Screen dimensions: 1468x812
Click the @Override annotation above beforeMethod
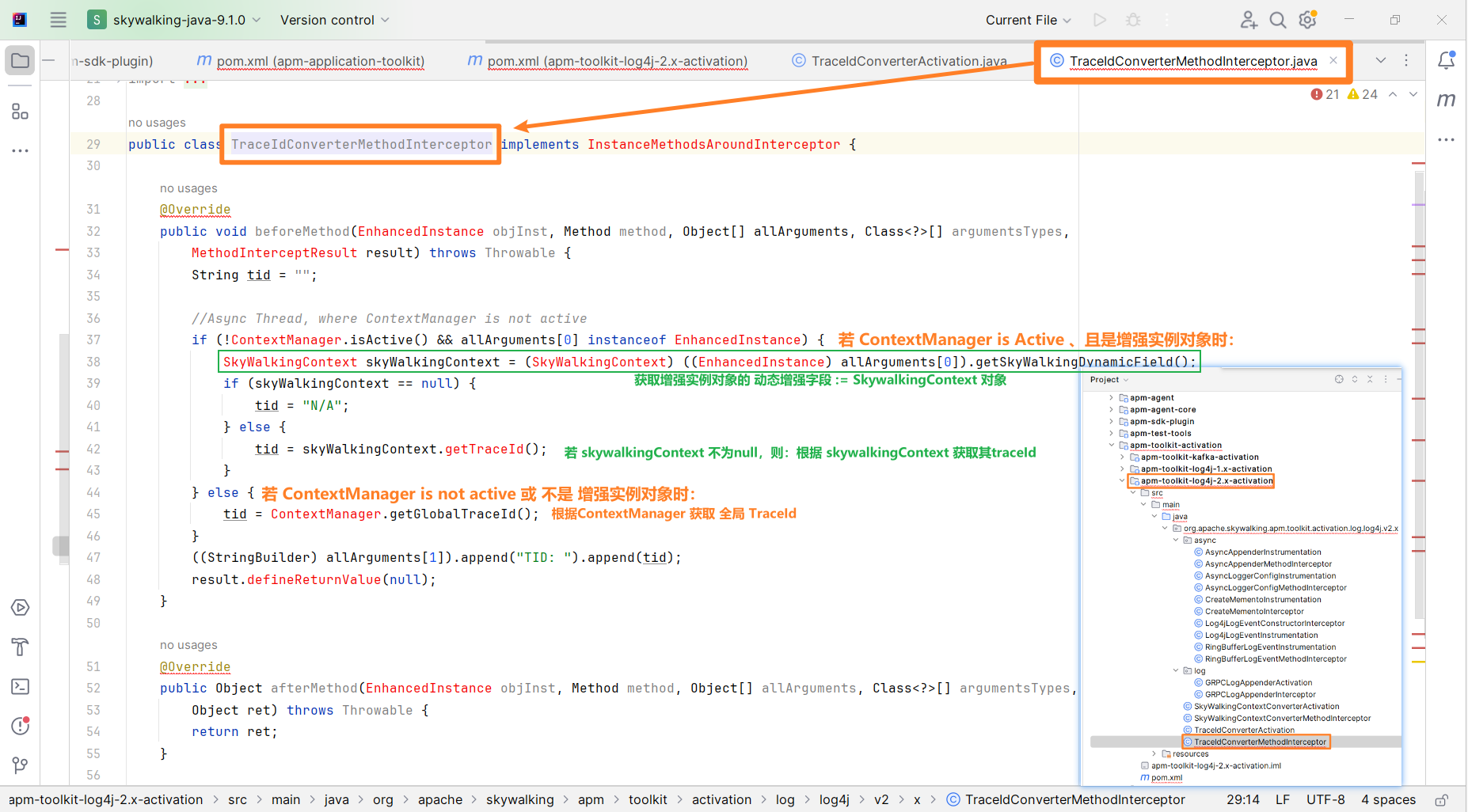click(195, 209)
